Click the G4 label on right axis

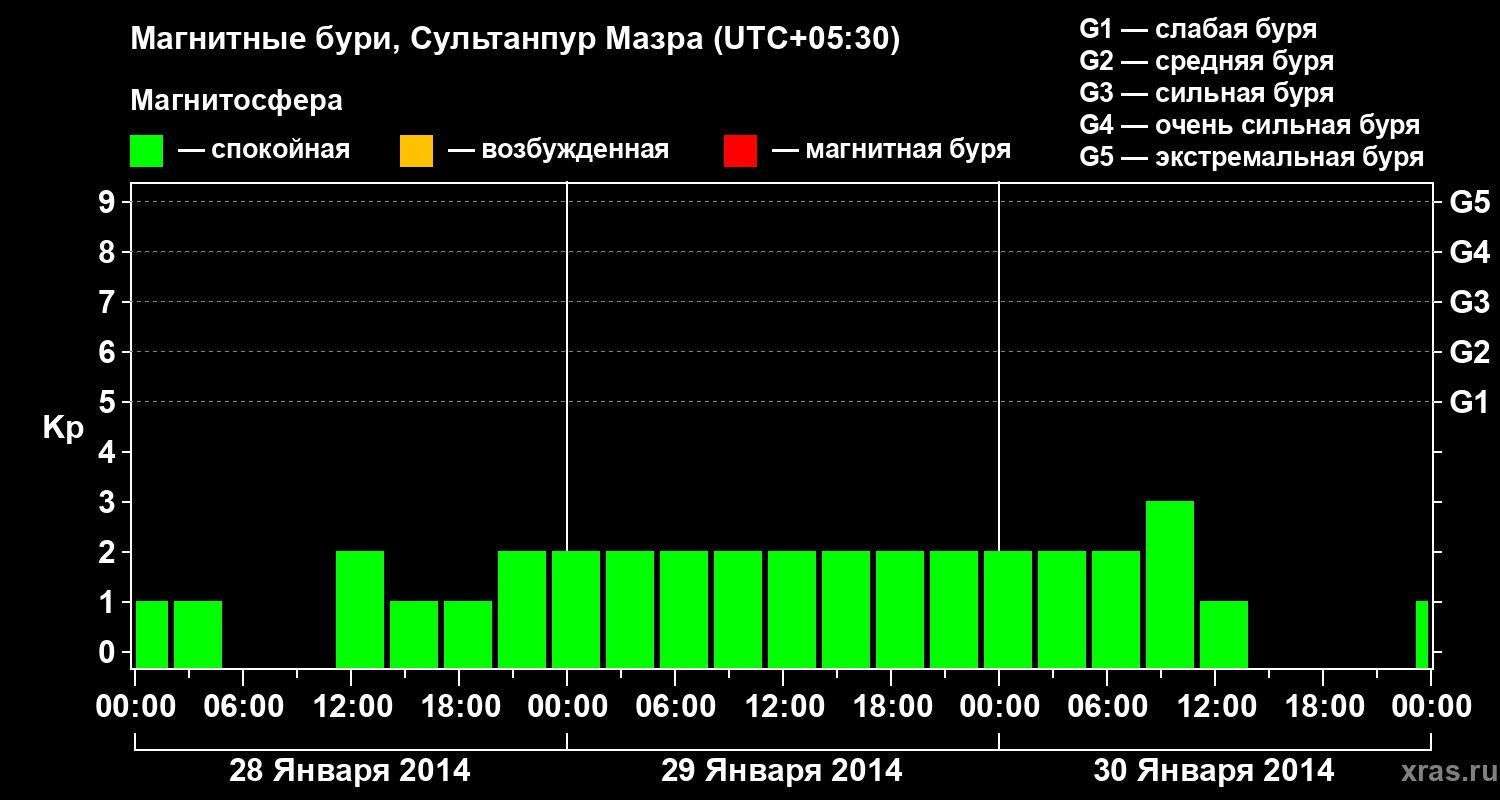click(x=1469, y=253)
